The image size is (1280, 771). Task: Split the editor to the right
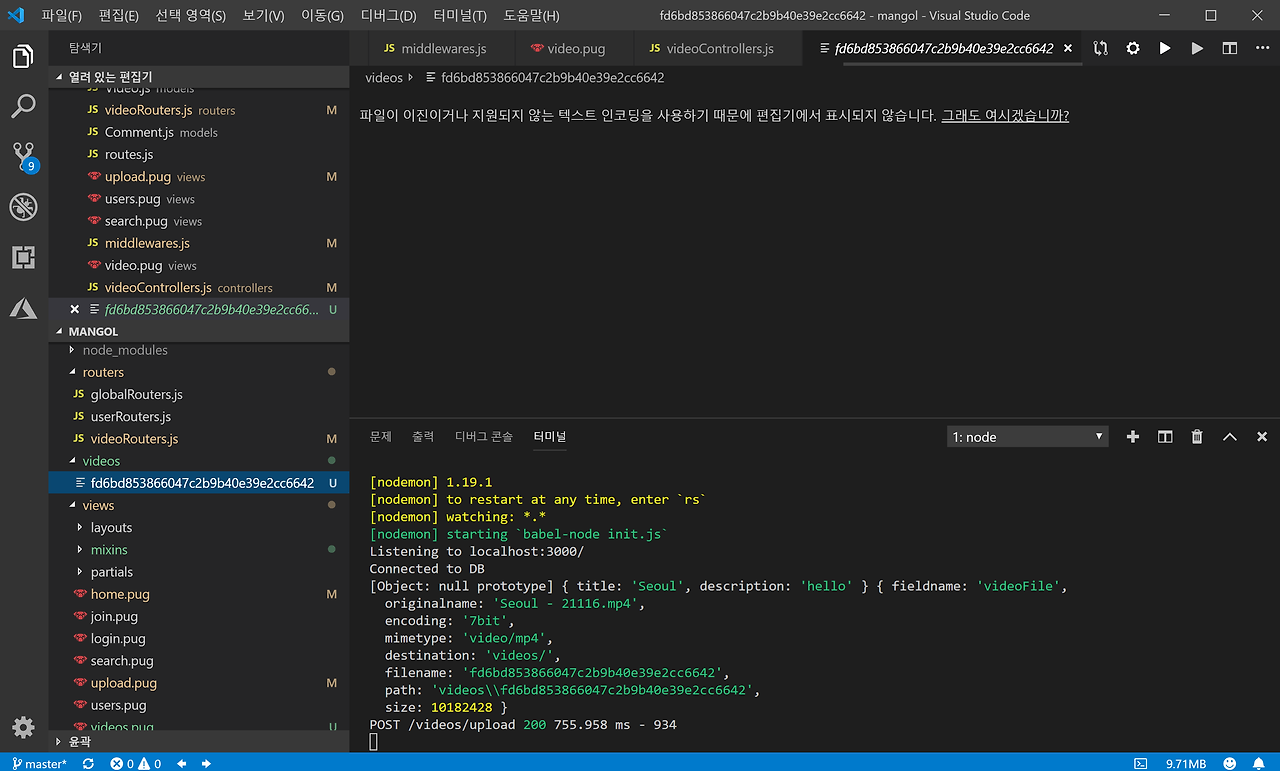[1230, 48]
